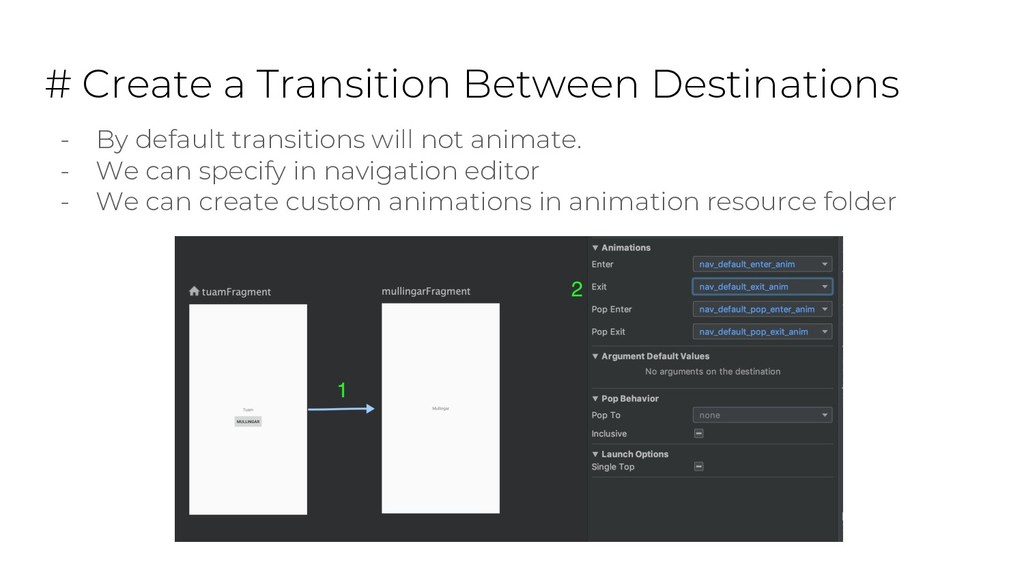Select the action arrow between the fragments
This screenshot has width=1024, height=576.
pos(341,409)
